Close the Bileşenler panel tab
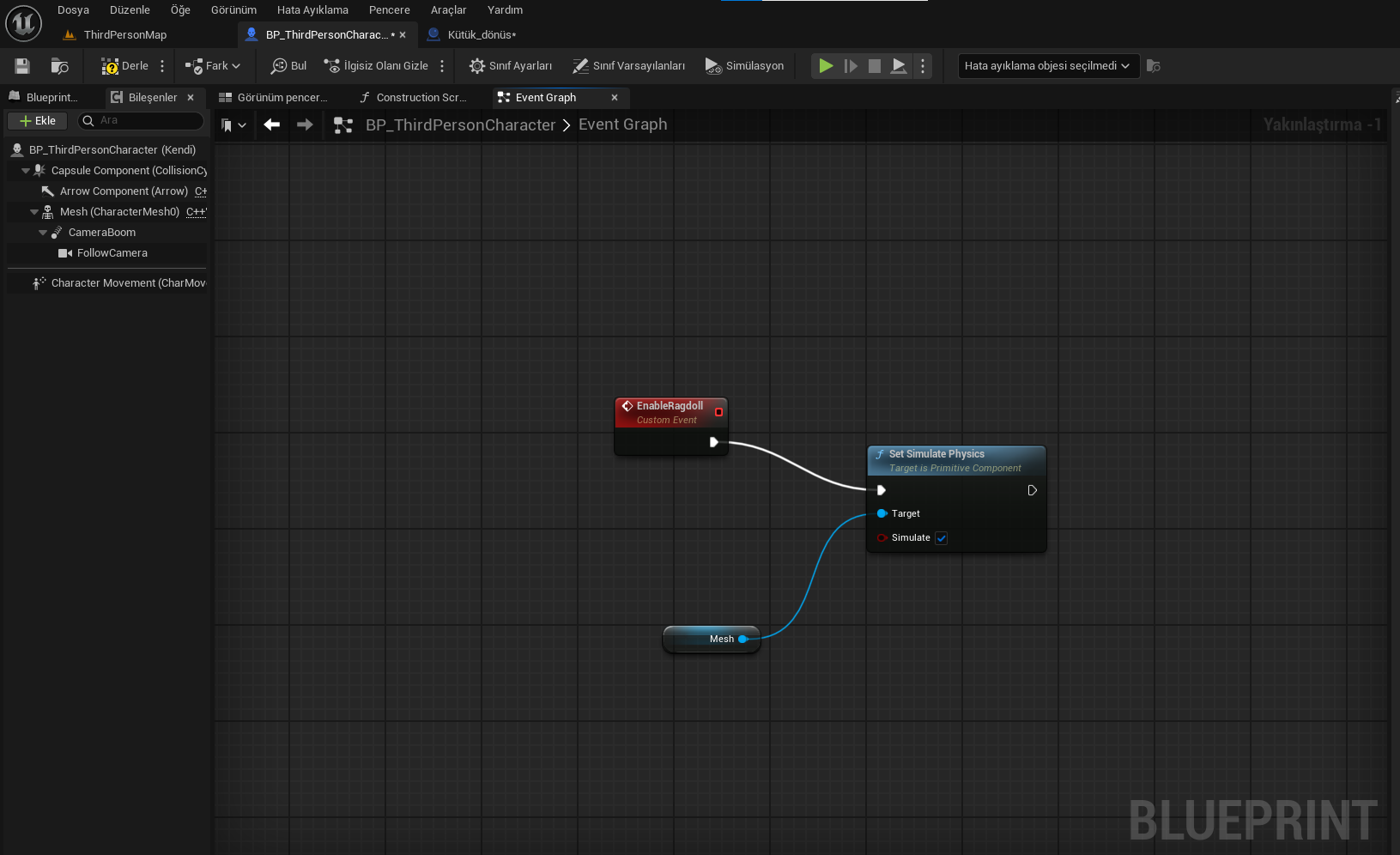This screenshot has height=855, width=1400. click(191, 98)
